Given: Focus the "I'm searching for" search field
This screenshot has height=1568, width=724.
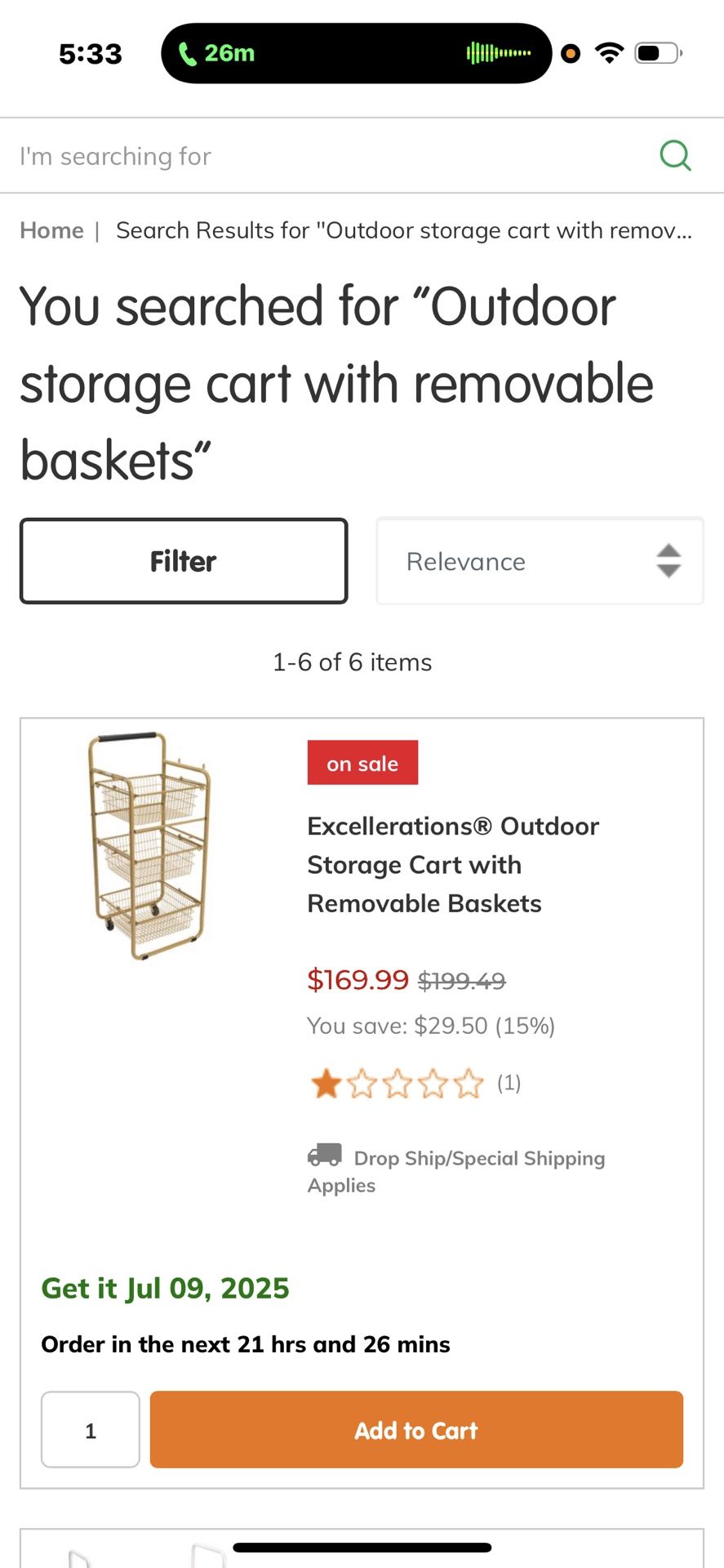Looking at the screenshot, I should pos(326,155).
